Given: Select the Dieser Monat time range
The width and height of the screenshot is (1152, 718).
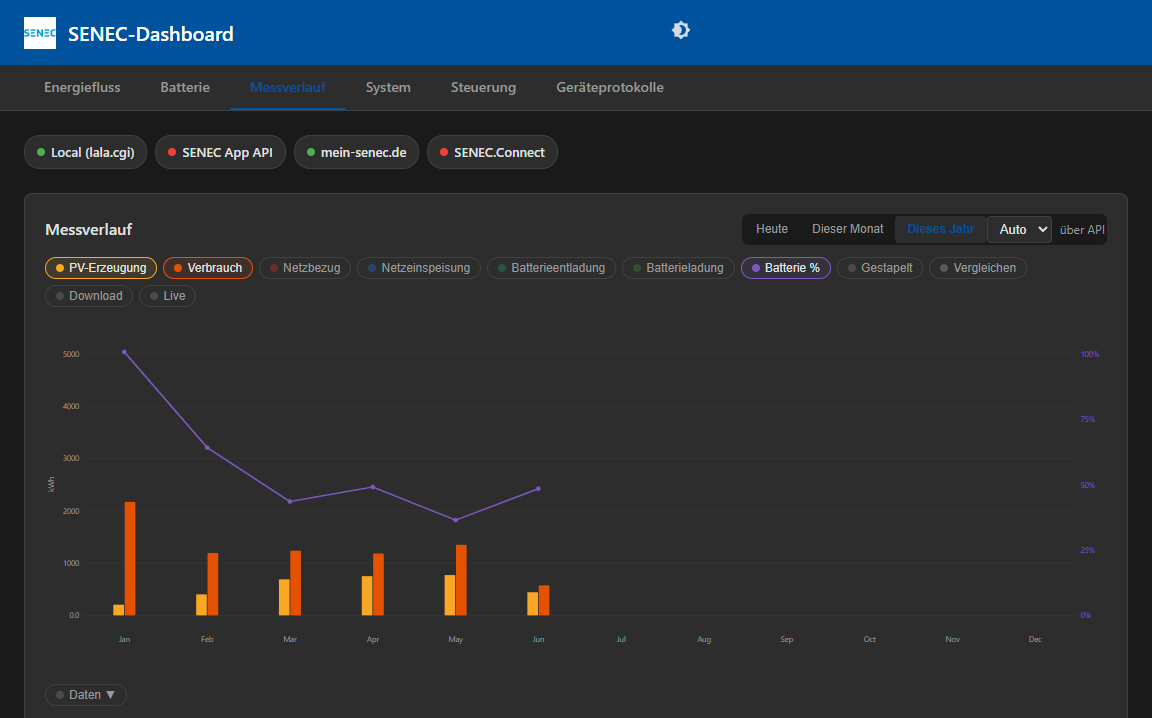Looking at the screenshot, I should point(847,229).
